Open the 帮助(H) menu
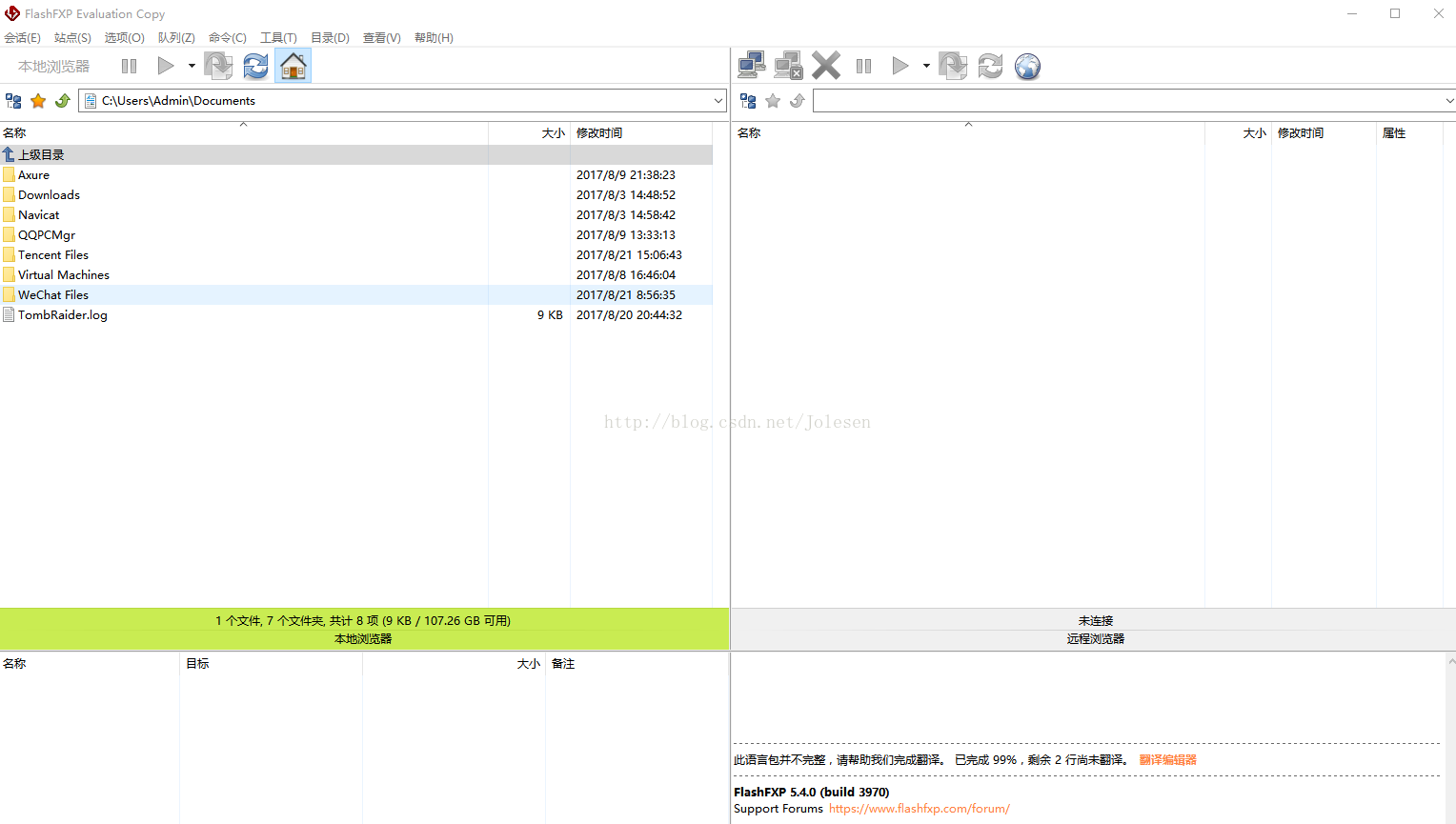Viewport: 1456px width, 824px height. coord(434,38)
